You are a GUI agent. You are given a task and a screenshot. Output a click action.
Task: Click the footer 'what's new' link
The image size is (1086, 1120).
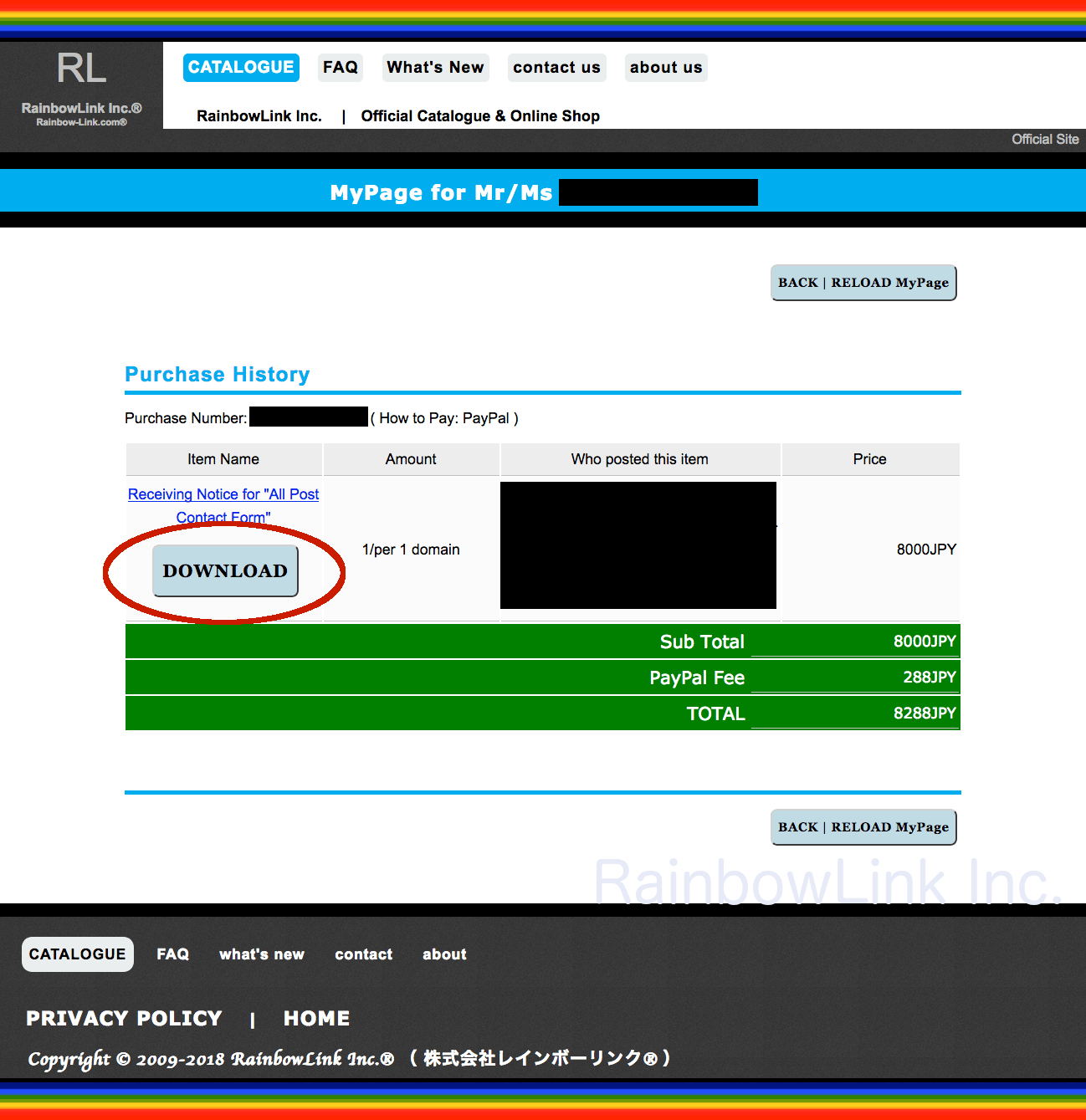tap(262, 954)
